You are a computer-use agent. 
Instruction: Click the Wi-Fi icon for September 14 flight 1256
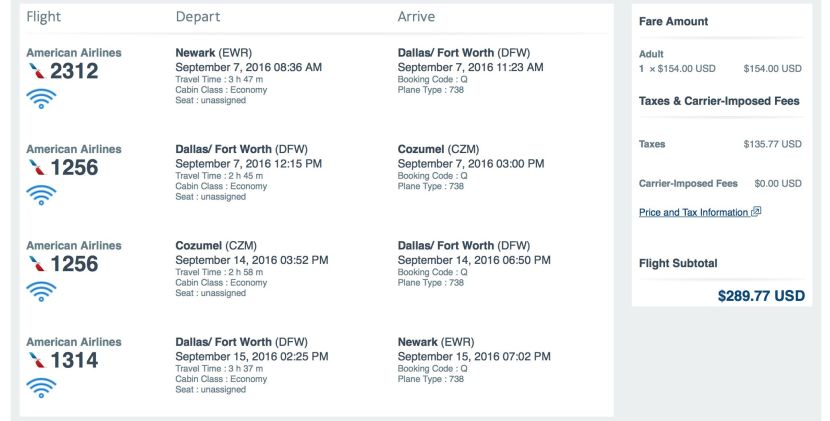pyautogui.click(x=41, y=291)
